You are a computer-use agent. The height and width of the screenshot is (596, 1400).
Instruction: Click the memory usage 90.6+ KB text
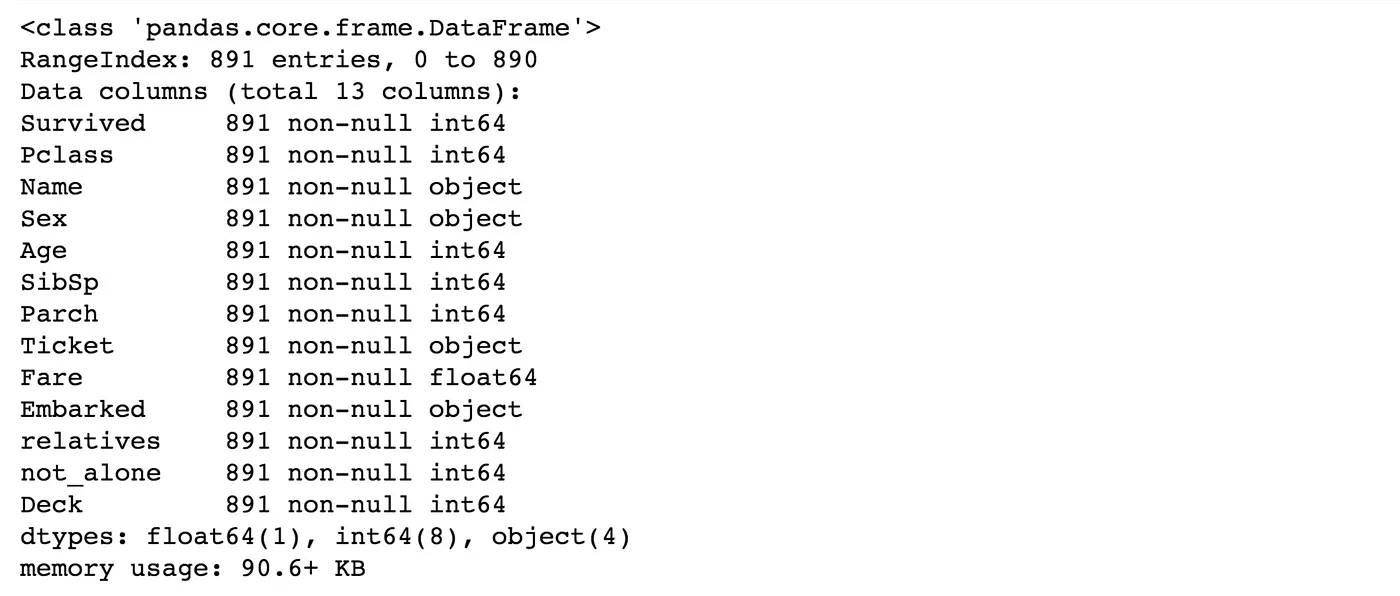pyautogui.click(x=193, y=570)
